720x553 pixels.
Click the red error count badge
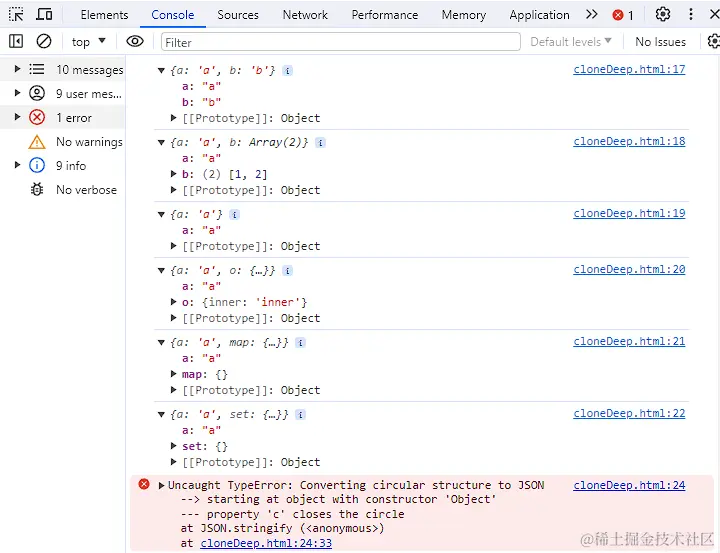[623, 15]
